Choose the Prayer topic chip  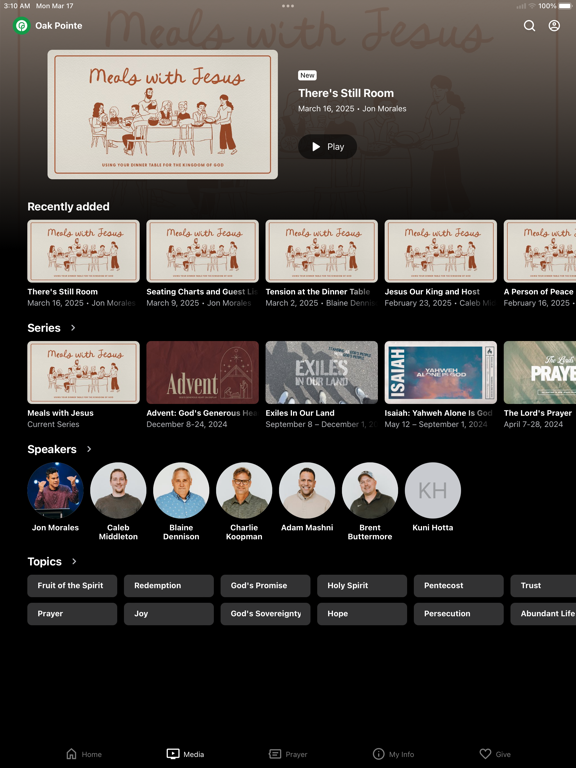(72, 614)
